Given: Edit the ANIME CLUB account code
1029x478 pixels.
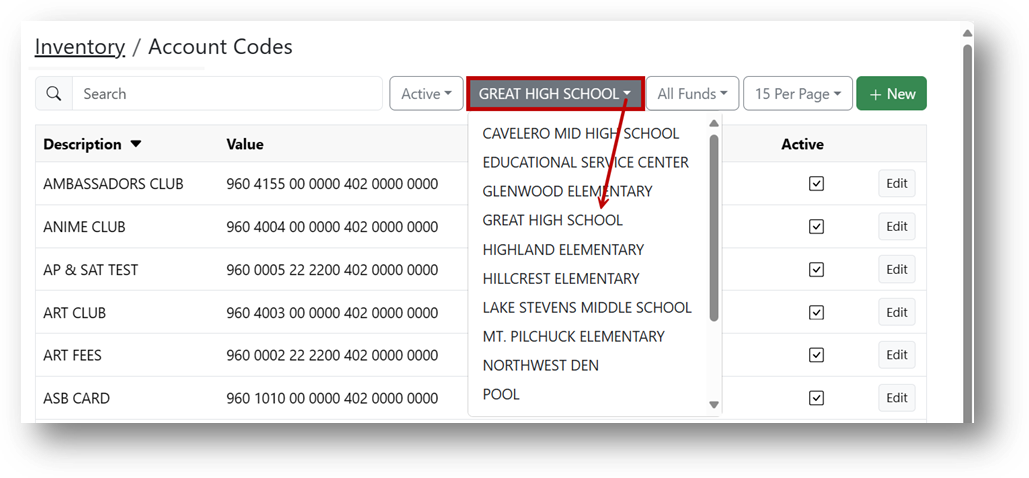Looking at the screenshot, I should tap(896, 227).
